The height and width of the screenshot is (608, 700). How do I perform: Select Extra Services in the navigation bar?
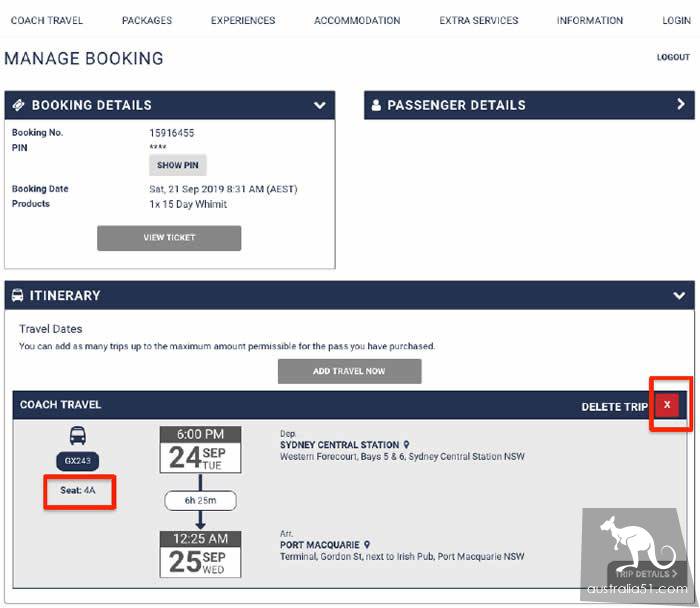tap(479, 20)
